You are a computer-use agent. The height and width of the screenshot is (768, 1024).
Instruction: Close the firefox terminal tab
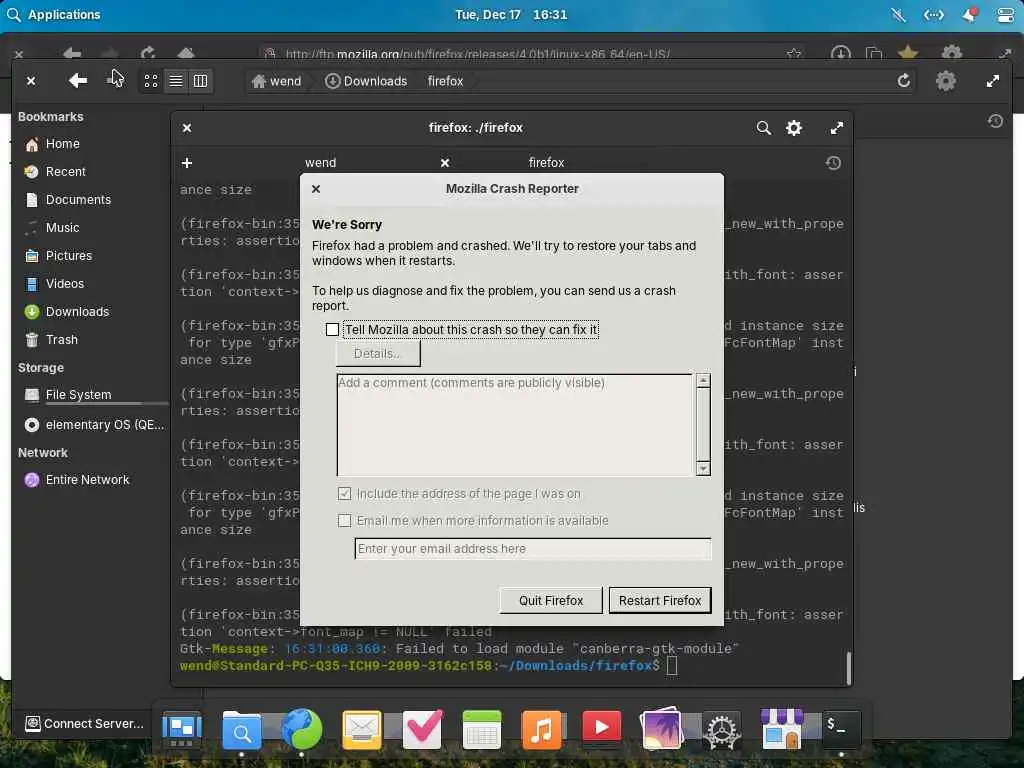pyautogui.click(x=445, y=163)
